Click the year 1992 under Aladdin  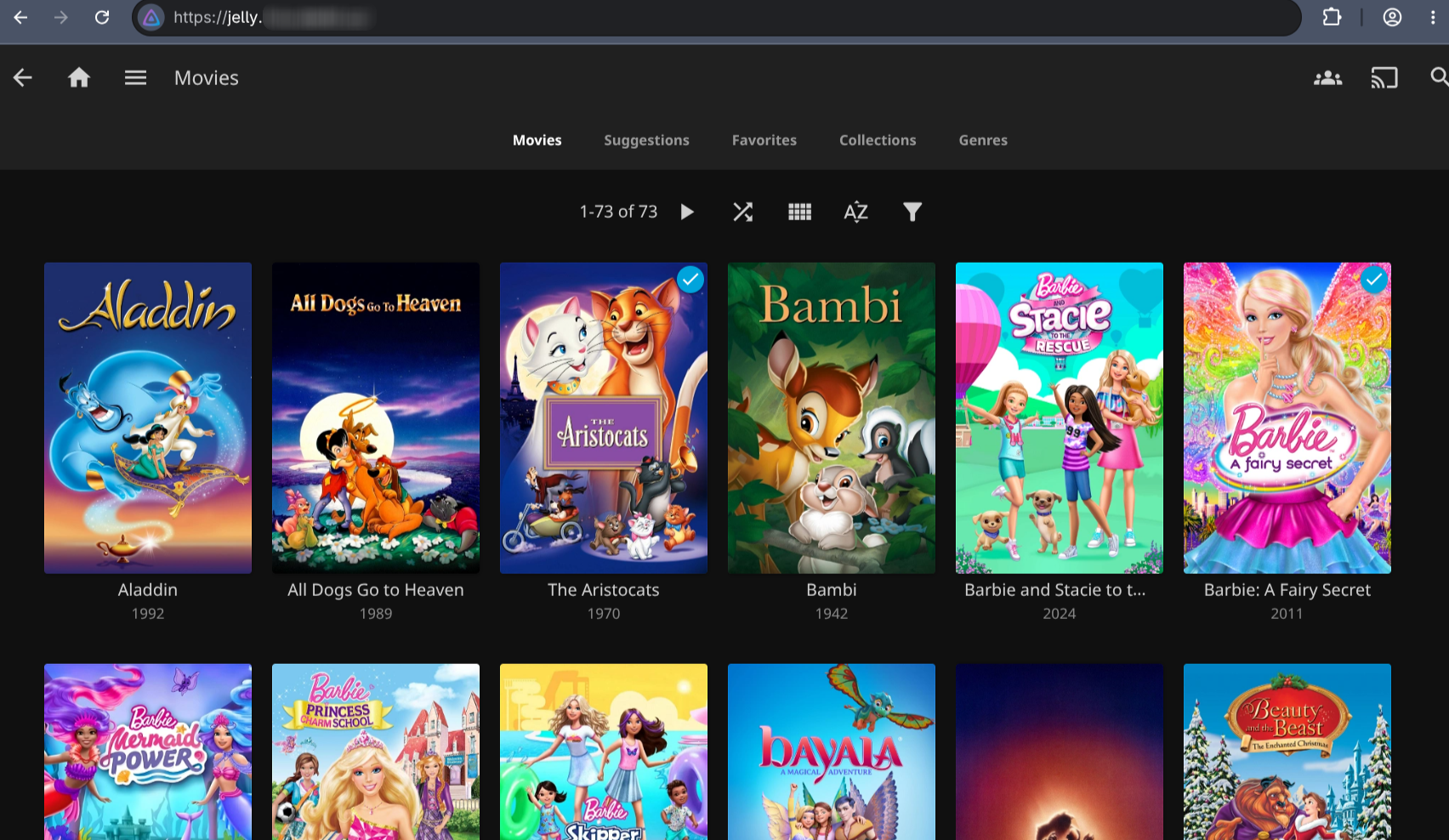(x=148, y=614)
